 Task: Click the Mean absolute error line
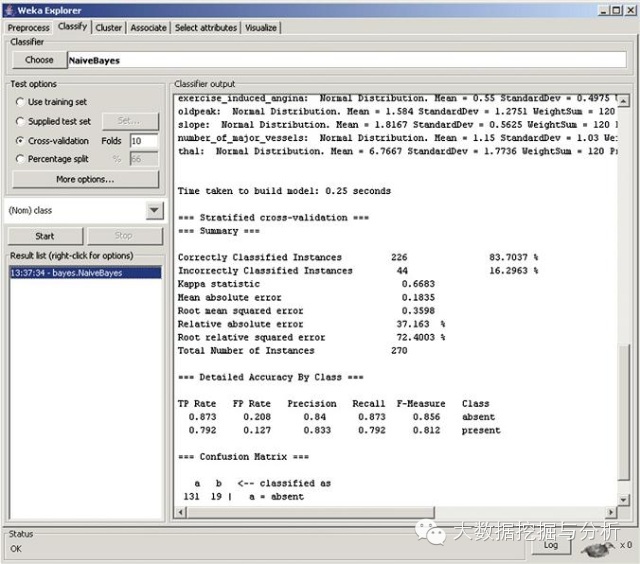click(307, 298)
